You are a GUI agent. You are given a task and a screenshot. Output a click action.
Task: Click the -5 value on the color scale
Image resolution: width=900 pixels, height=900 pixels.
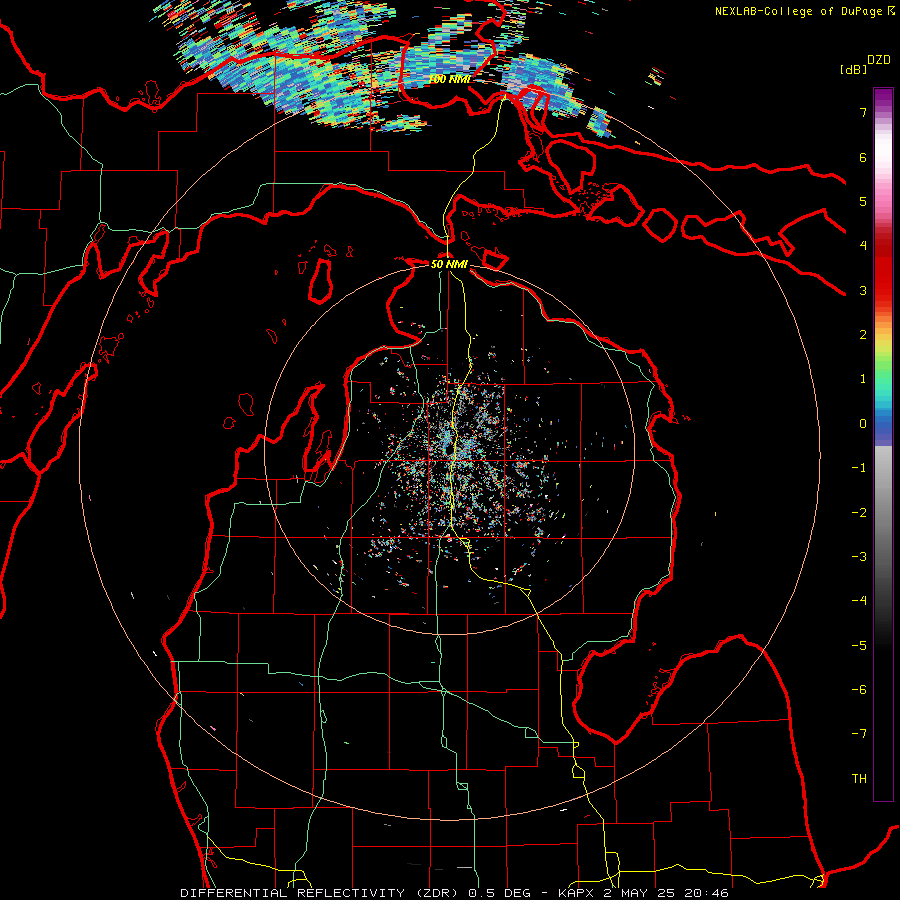pos(859,646)
